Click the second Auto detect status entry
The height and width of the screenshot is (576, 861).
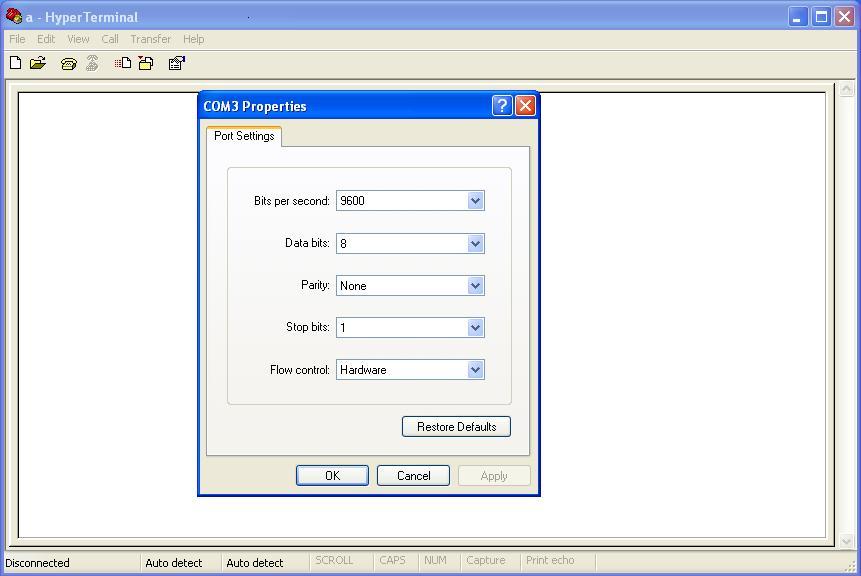pyautogui.click(x=255, y=563)
